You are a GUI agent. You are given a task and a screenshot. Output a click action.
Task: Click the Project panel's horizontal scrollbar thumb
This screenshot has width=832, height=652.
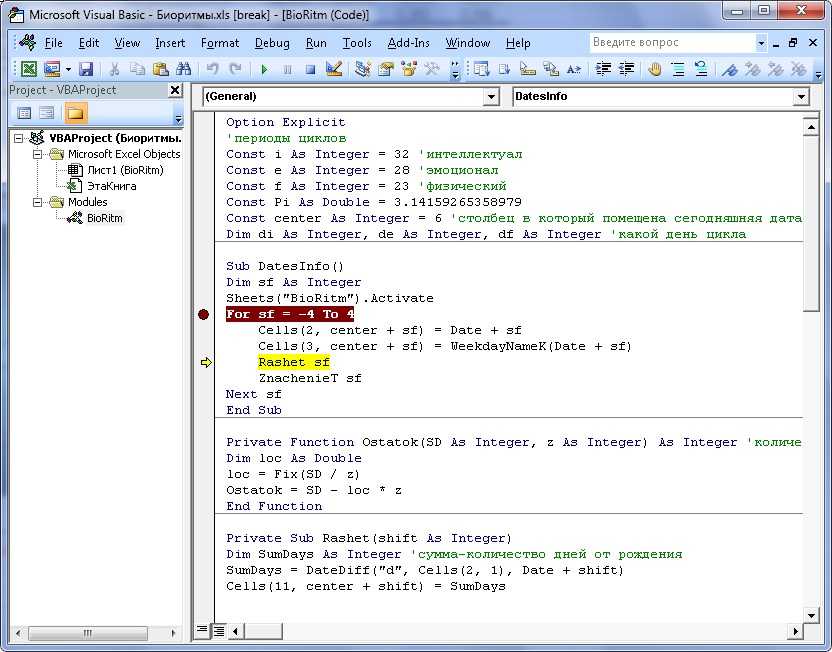click(x=88, y=632)
